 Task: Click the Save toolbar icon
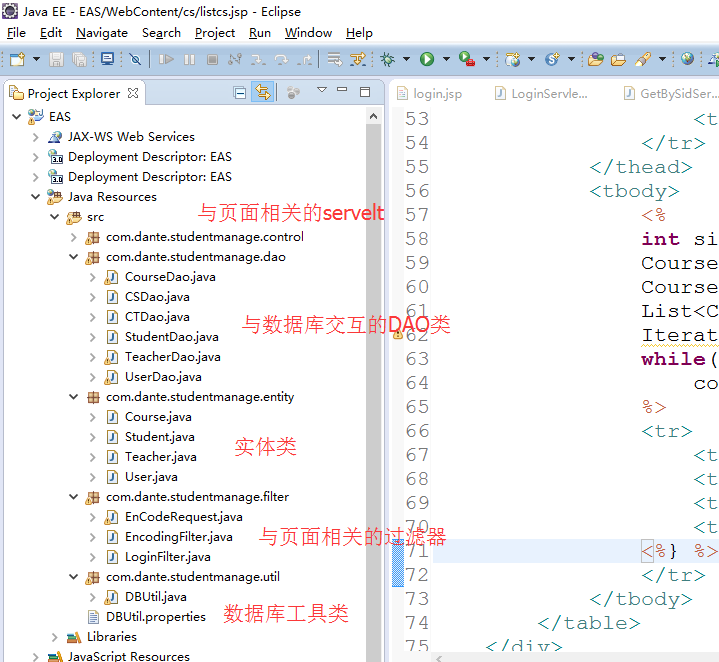[x=56, y=59]
